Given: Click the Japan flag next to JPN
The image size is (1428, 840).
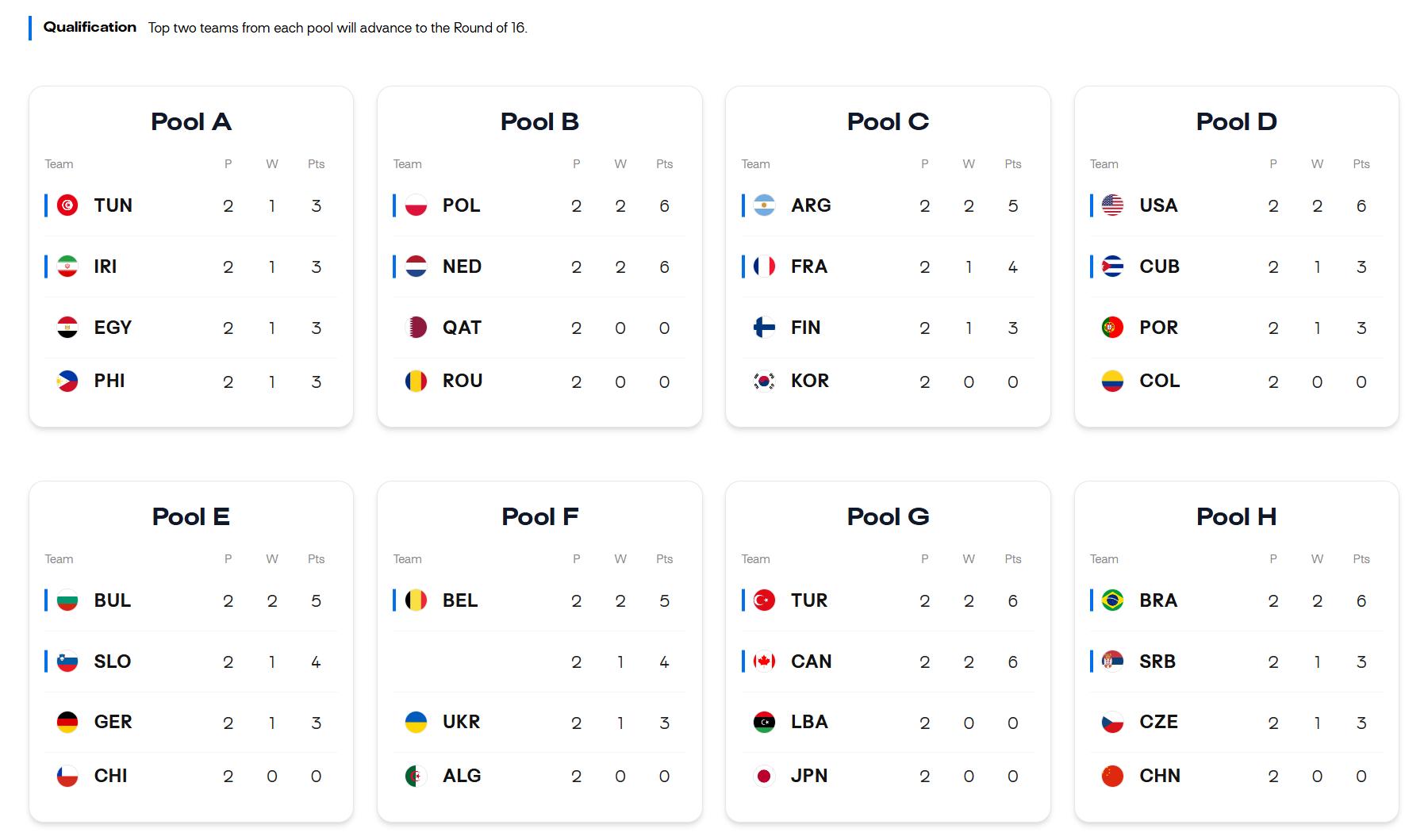Looking at the screenshot, I should click(x=764, y=776).
